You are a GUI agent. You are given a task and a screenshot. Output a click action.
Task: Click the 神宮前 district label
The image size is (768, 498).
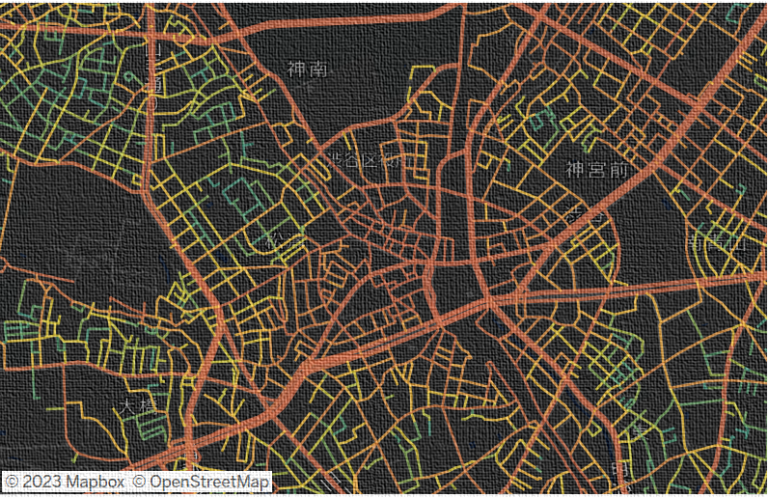(x=596, y=170)
